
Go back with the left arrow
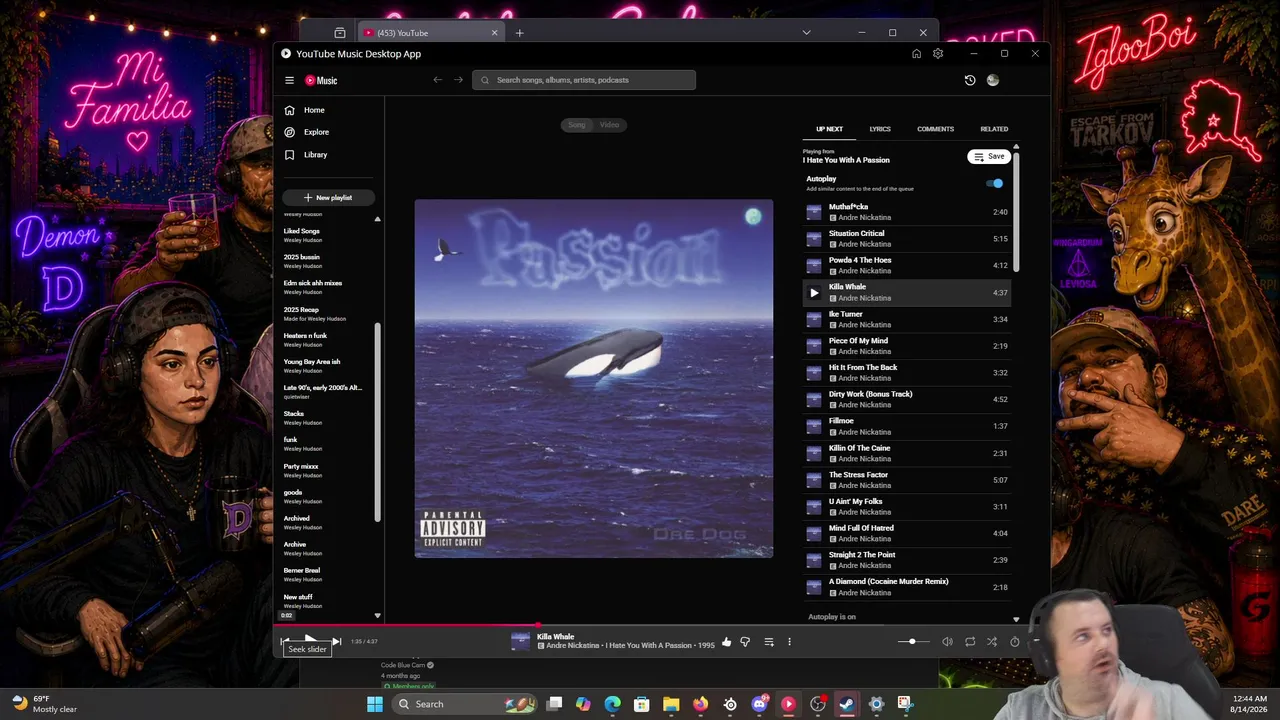pyautogui.click(x=437, y=80)
